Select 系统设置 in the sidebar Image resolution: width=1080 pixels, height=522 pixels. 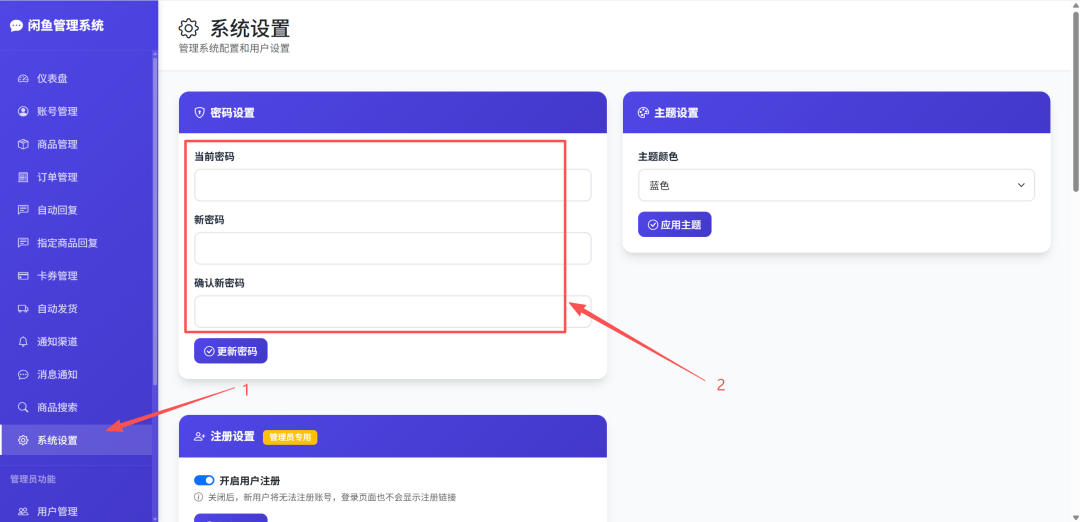tap(76, 441)
